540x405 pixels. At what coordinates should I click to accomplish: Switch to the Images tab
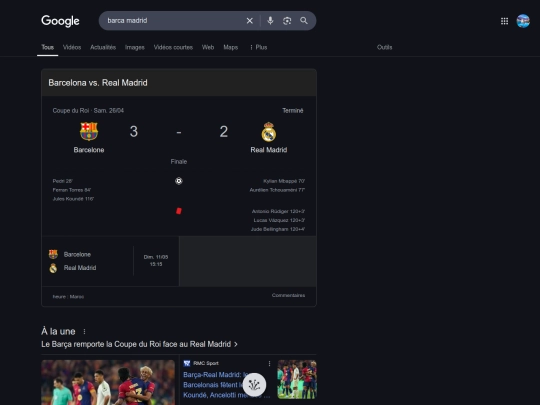(x=135, y=47)
